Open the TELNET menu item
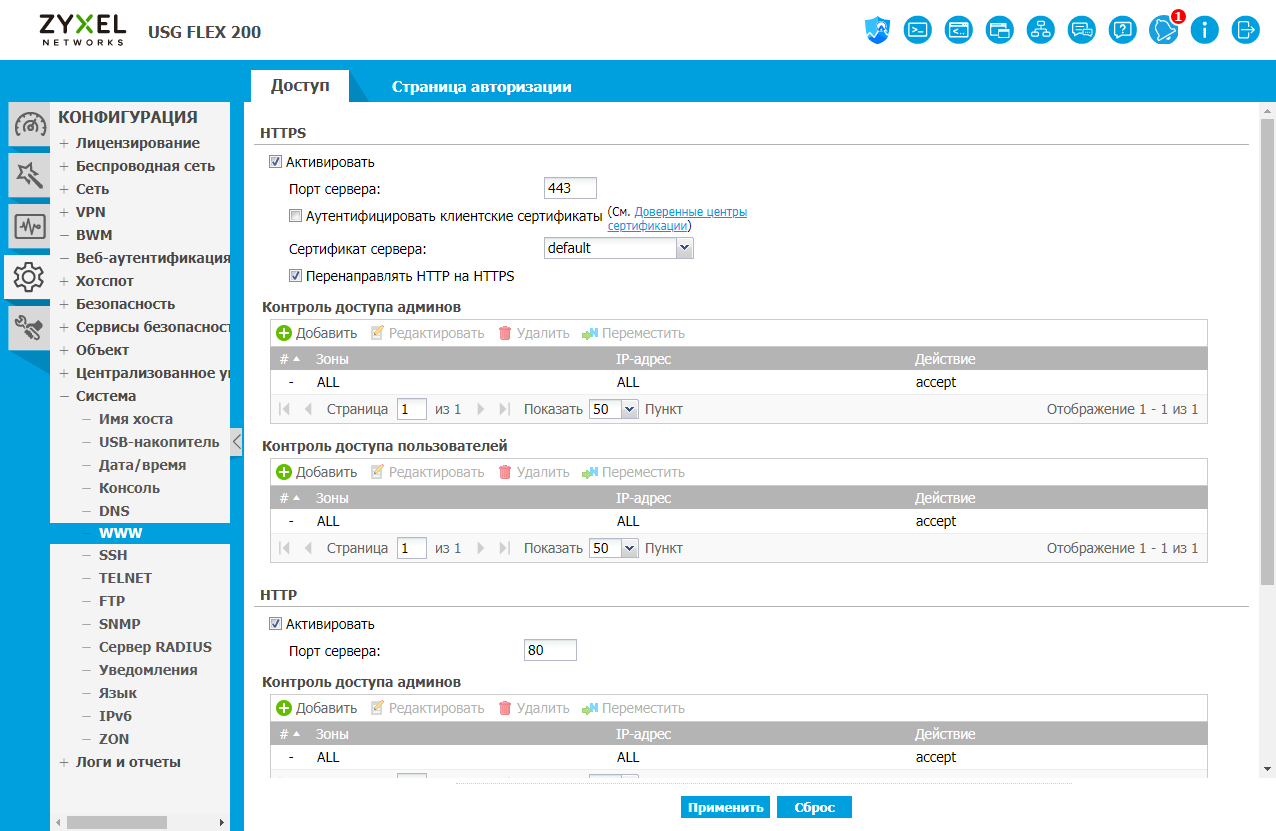This screenshot has height=831, width=1276. (x=125, y=578)
